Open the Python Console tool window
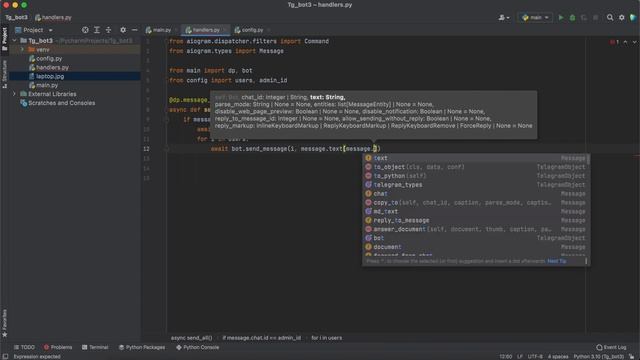640x360 pixels. (198, 347)
